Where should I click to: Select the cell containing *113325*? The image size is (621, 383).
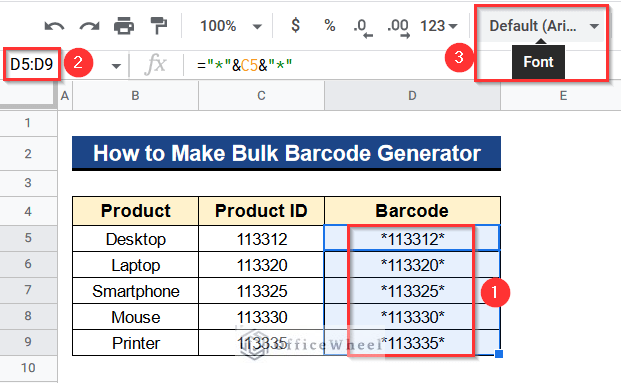[x=412, y=291]
